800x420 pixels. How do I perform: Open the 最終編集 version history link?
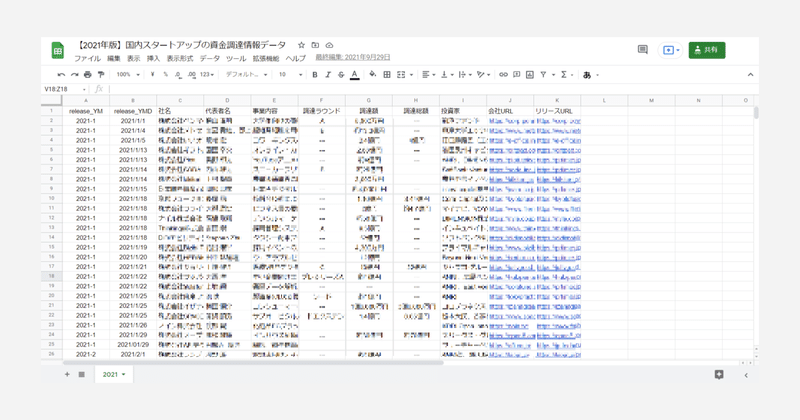coord(353,58)
